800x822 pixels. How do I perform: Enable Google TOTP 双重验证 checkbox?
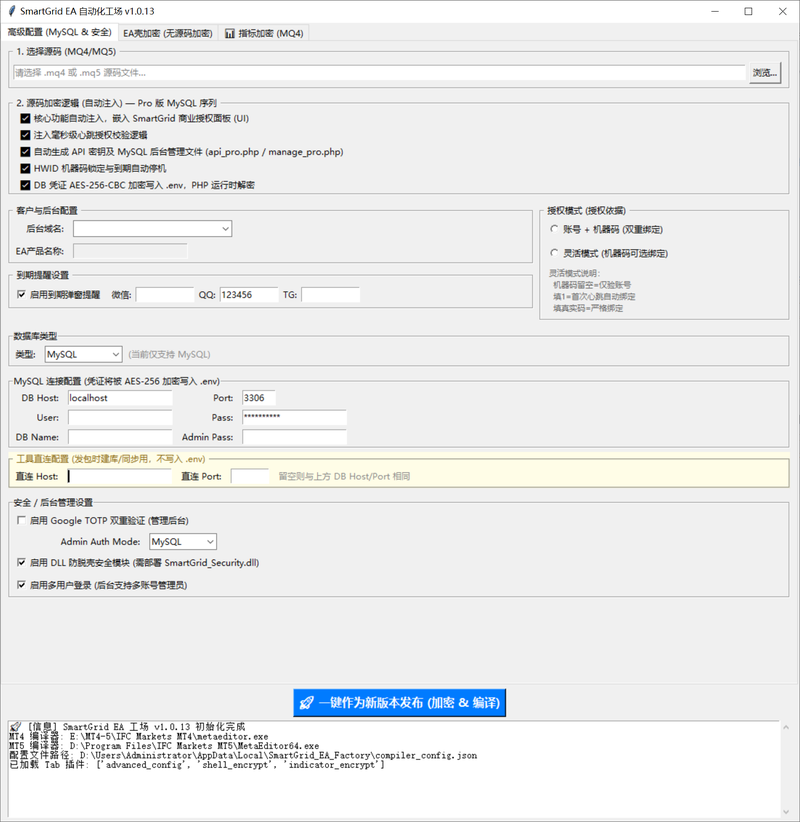21,521
